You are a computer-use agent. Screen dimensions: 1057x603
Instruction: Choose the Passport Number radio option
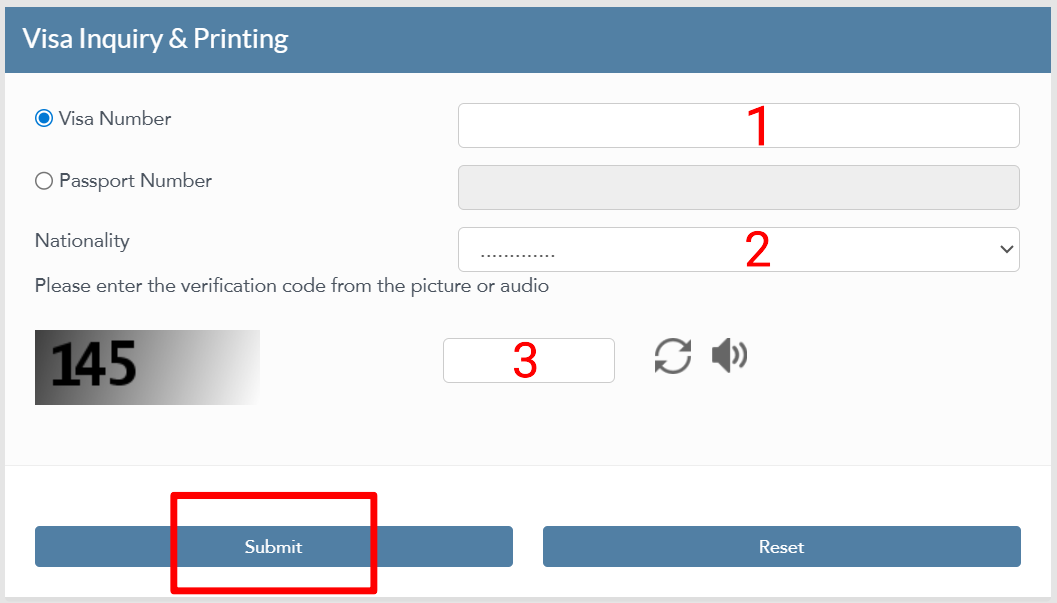point(43,181)
